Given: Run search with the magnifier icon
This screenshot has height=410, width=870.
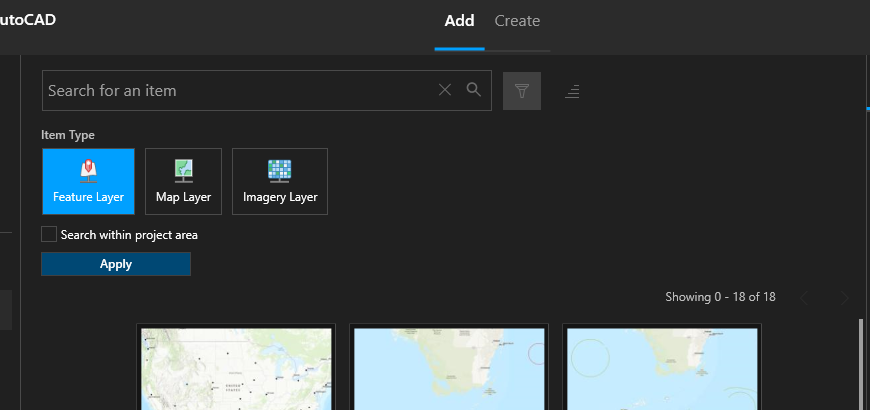Looking at the screenshot, I should pos(473,89).
